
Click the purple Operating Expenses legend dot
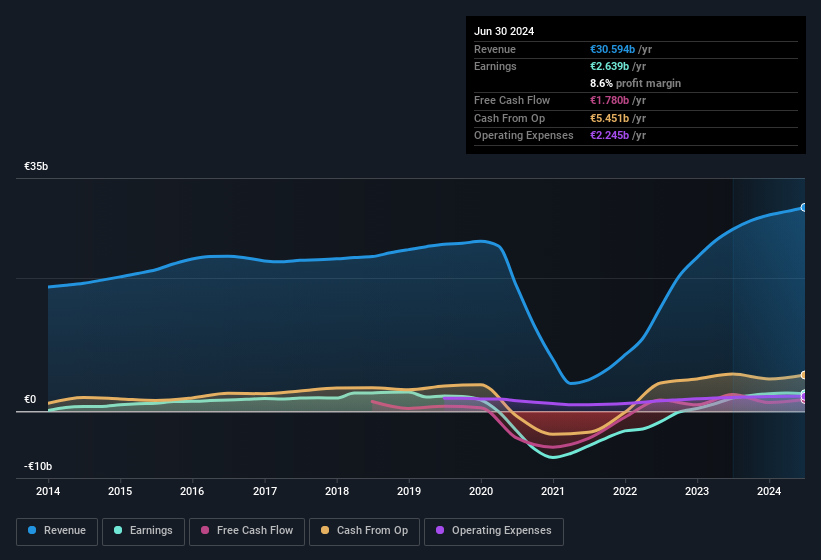point(441,531)
